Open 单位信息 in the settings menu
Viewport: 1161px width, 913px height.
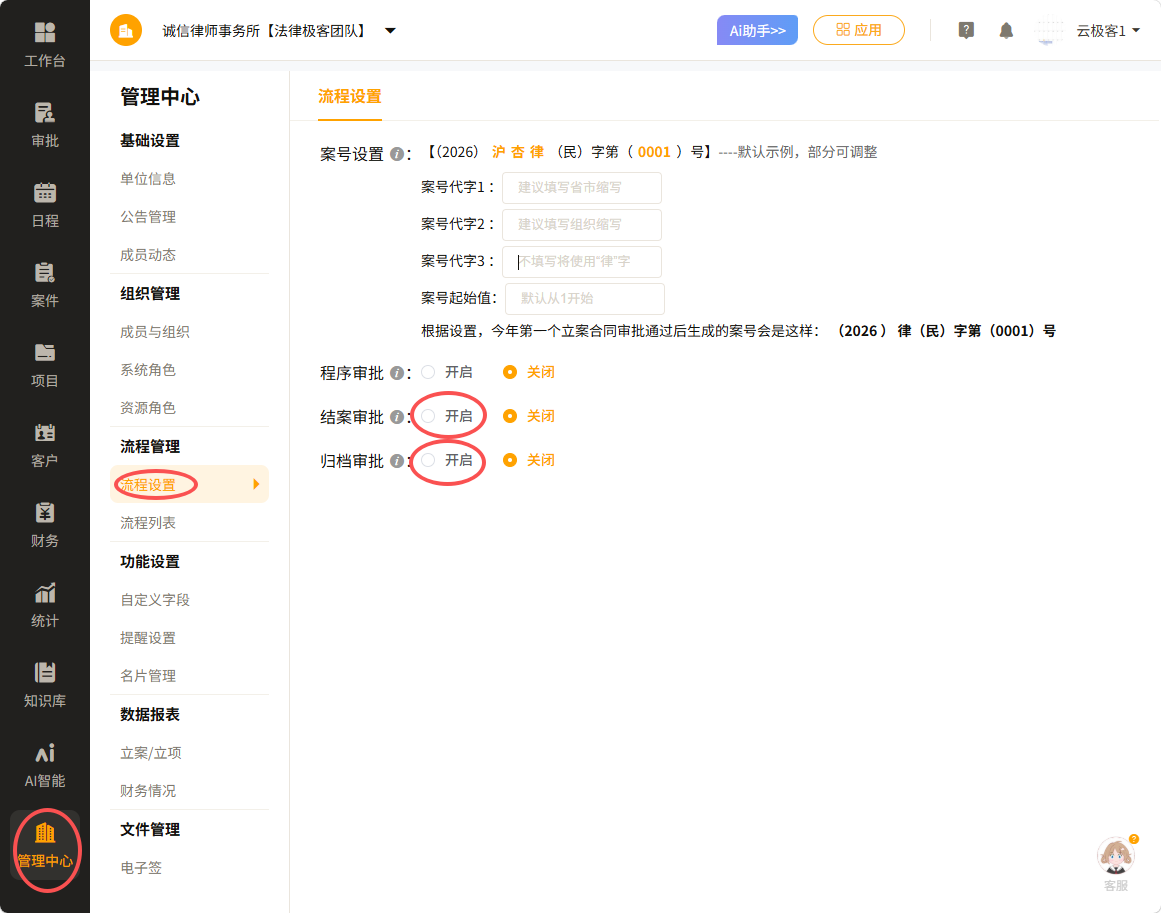click(148, 178)
